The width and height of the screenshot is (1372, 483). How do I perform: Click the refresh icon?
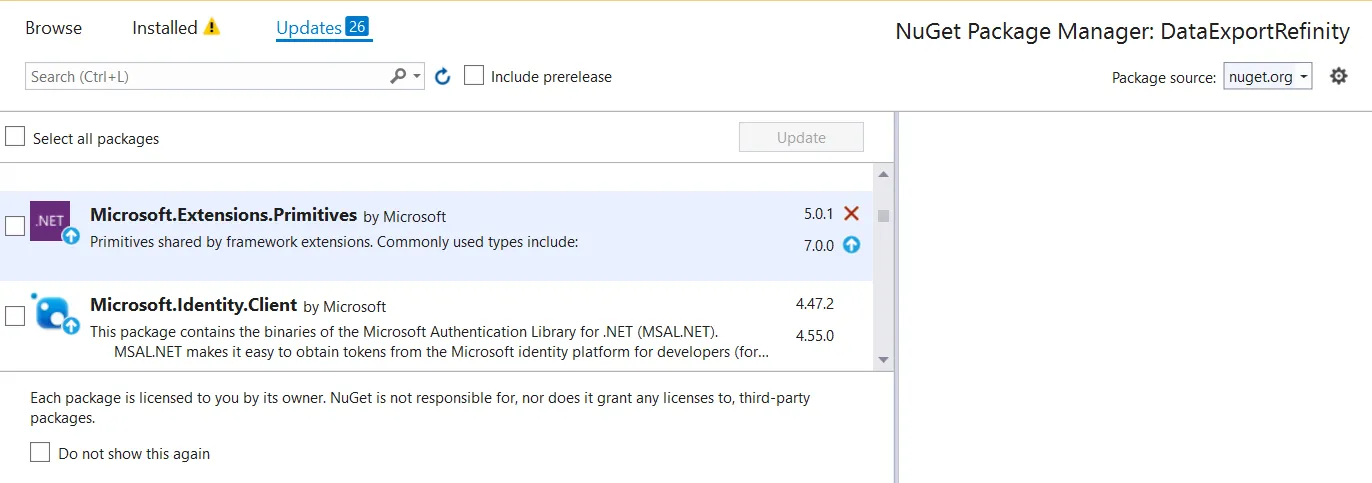443,76
